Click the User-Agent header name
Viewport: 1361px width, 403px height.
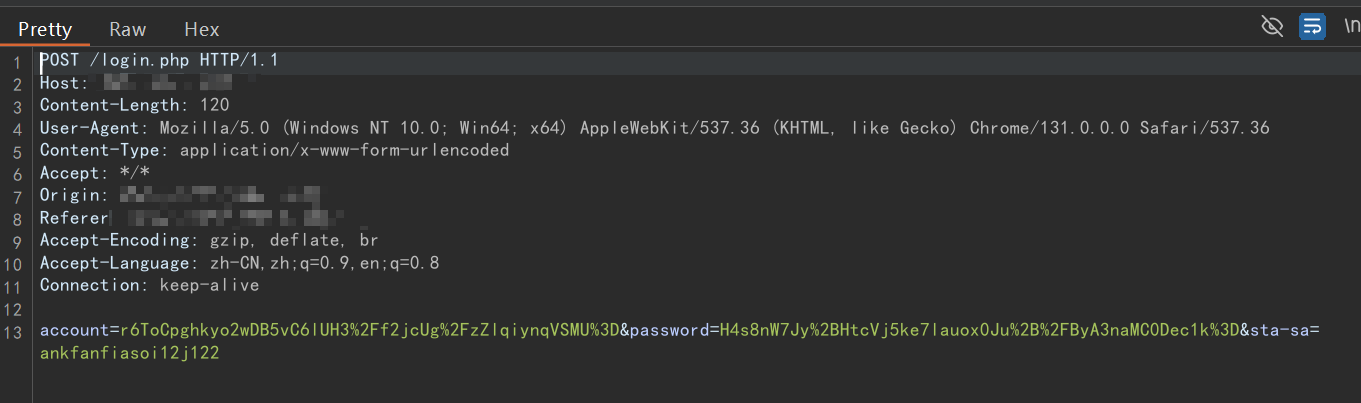[94, 128]
